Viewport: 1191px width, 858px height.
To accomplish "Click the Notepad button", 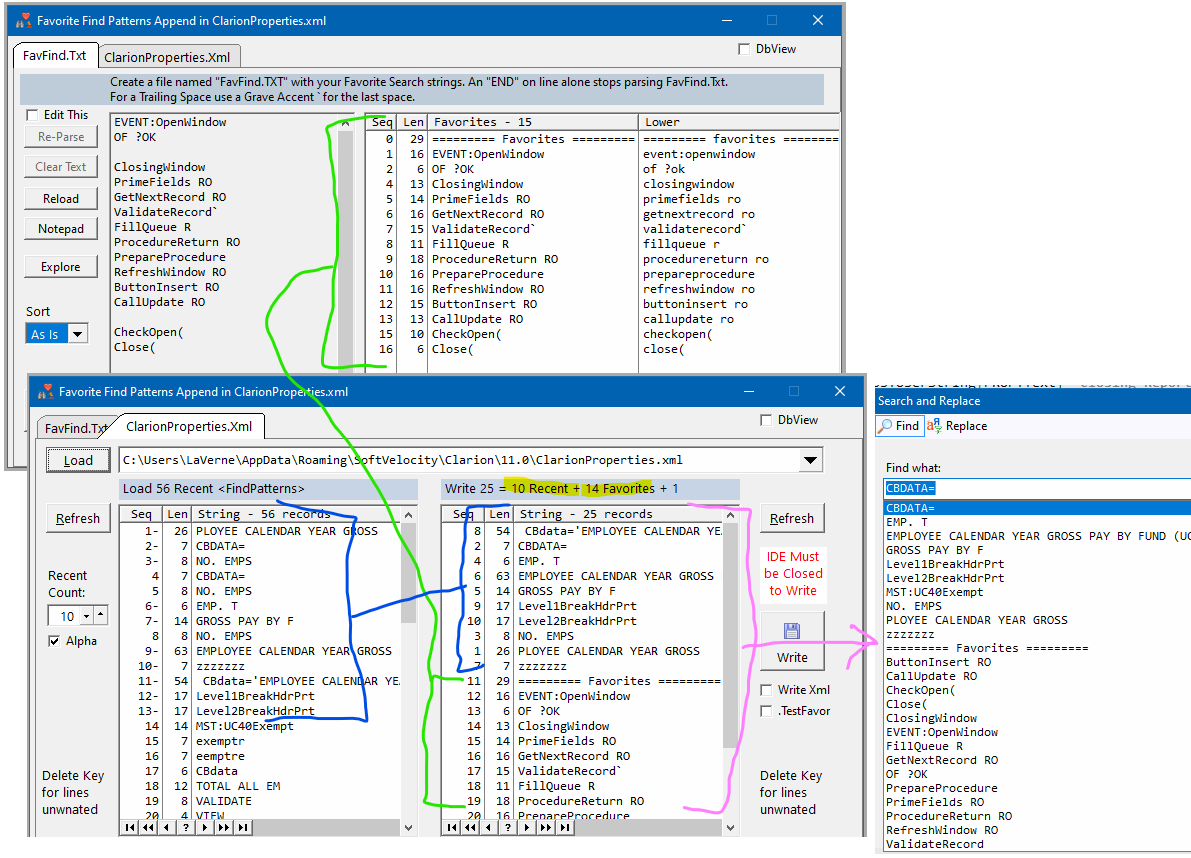I will (61, 229).
